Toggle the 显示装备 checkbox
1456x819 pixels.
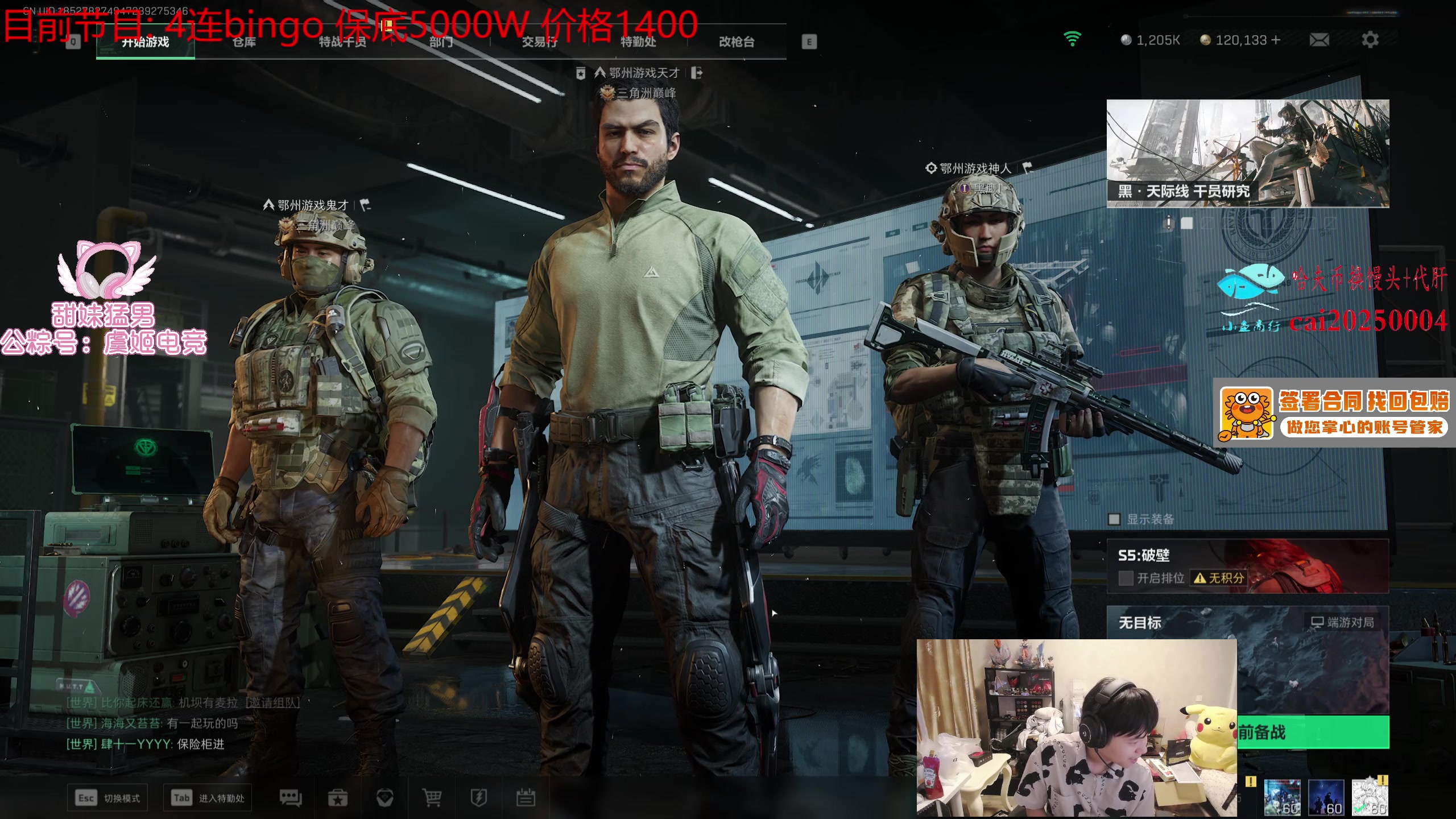click(x=1114, y=519)
